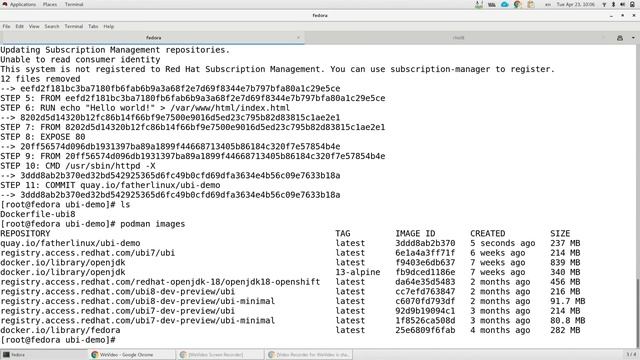
Task: Open the Tabs menu of the terminal
Action: click(93, 27)
